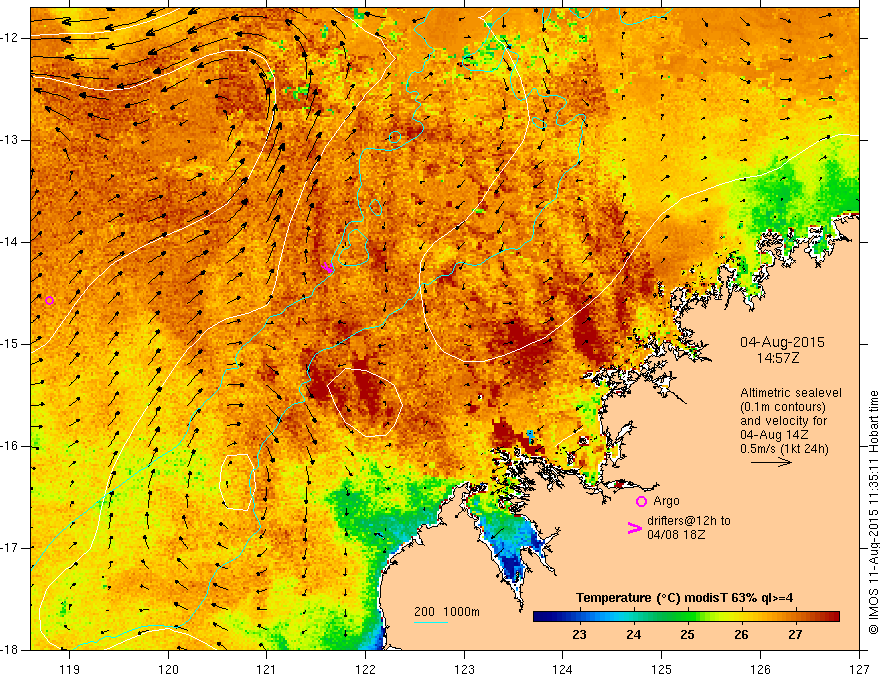Click longitude axis label '125'
Screen dimensions: 880x680
[662, 669]
